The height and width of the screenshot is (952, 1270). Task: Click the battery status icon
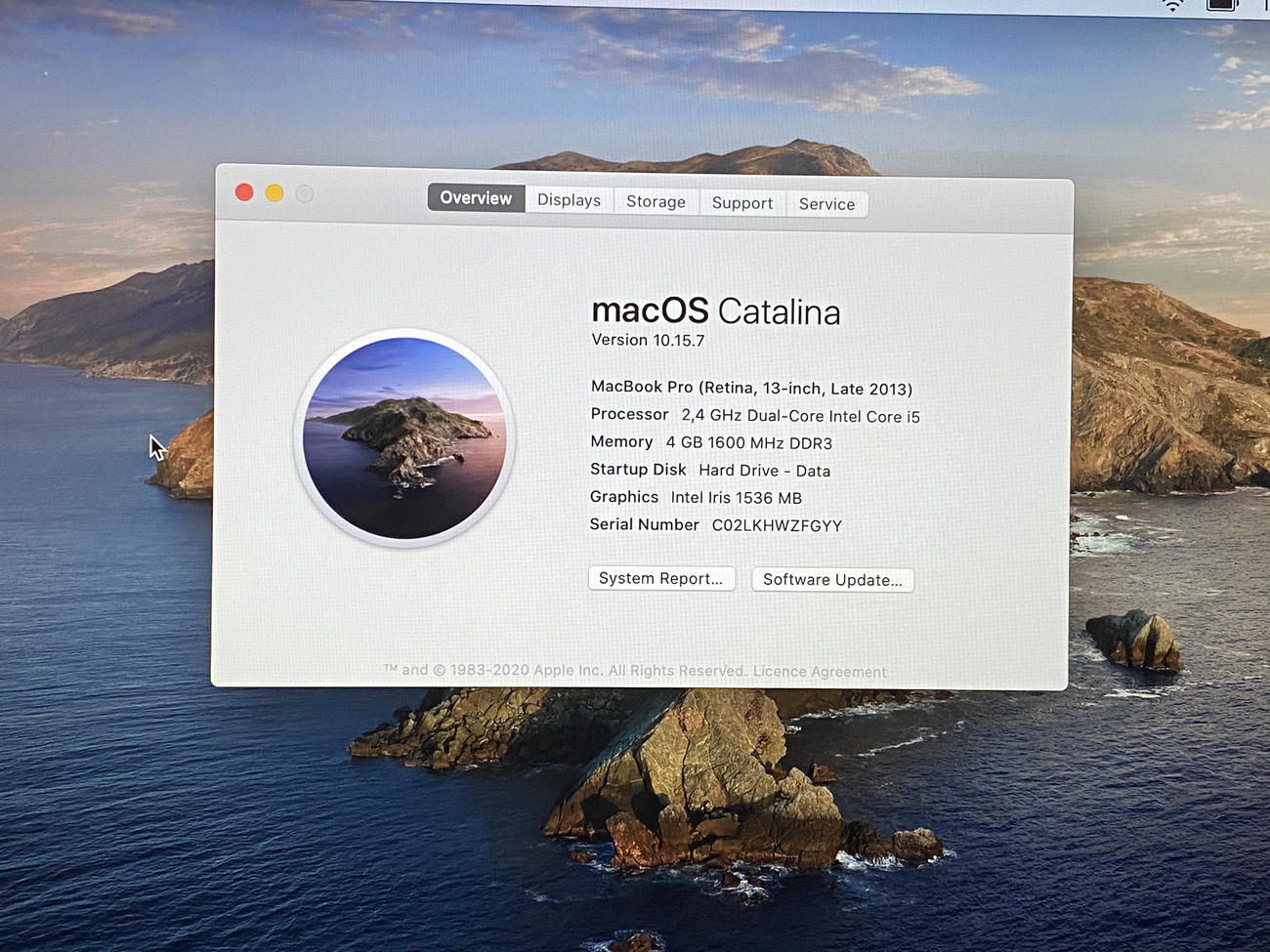[1222, 5]
